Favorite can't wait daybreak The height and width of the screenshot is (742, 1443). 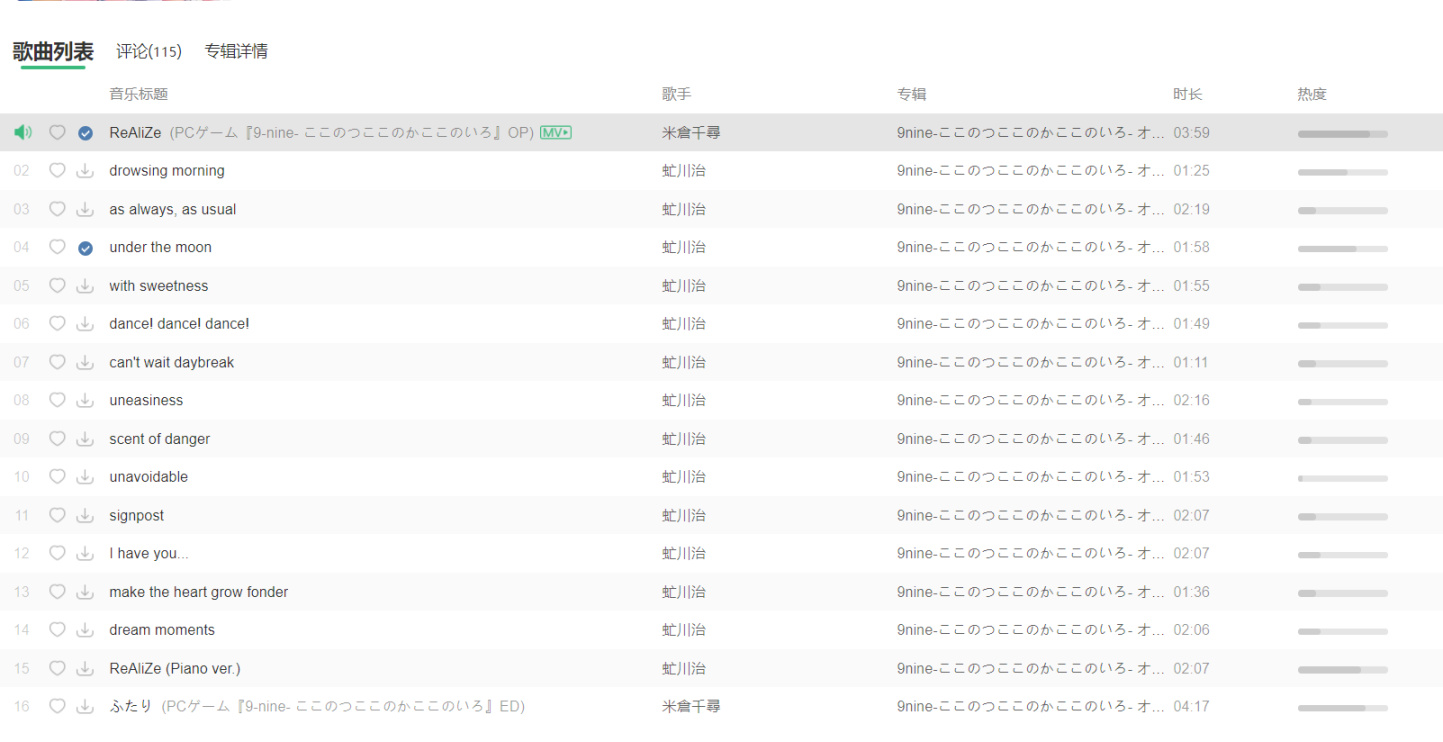click(57, 362)
